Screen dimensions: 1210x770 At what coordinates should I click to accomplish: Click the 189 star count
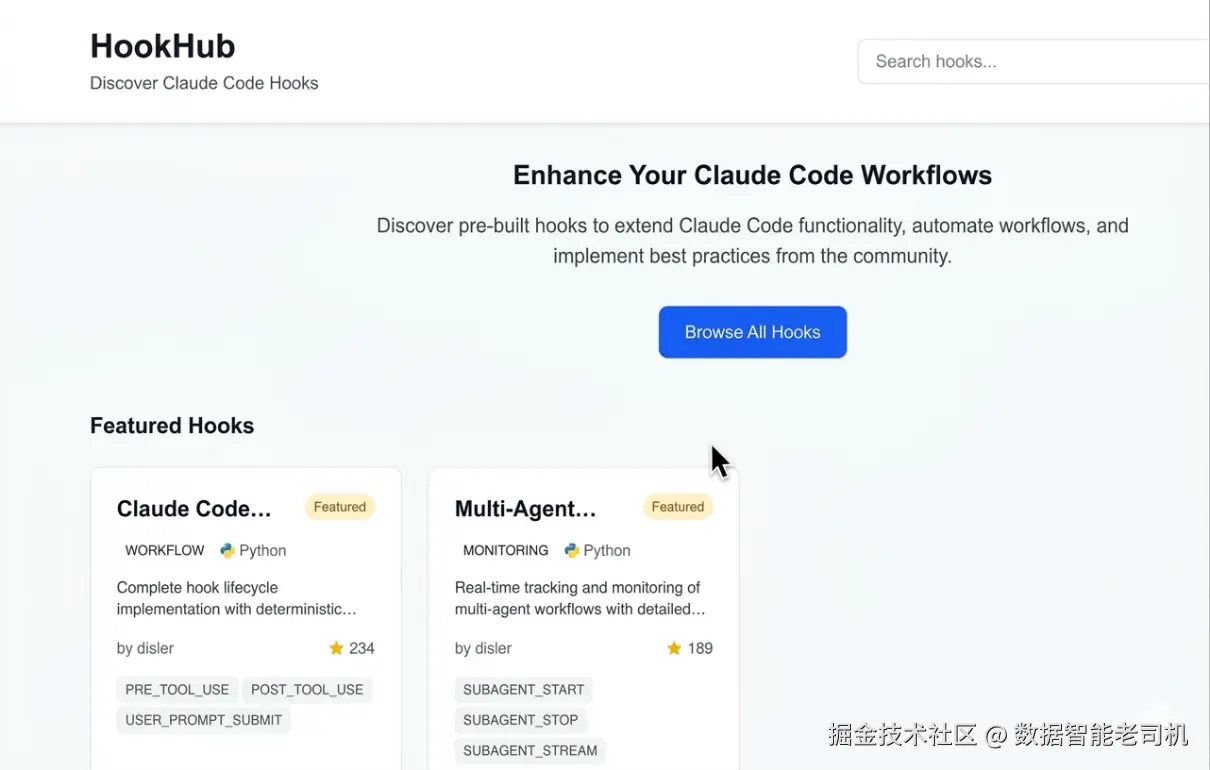point(700,648)
